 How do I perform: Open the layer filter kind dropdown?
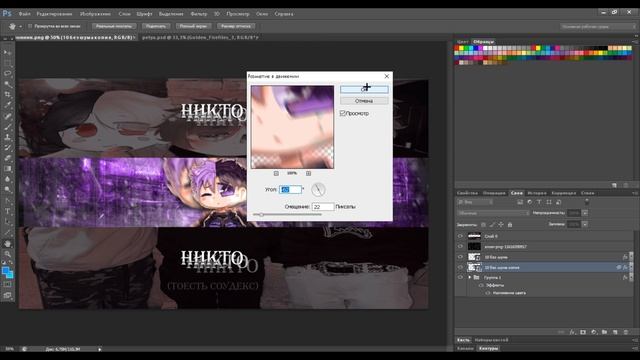(x=475, y=202)
